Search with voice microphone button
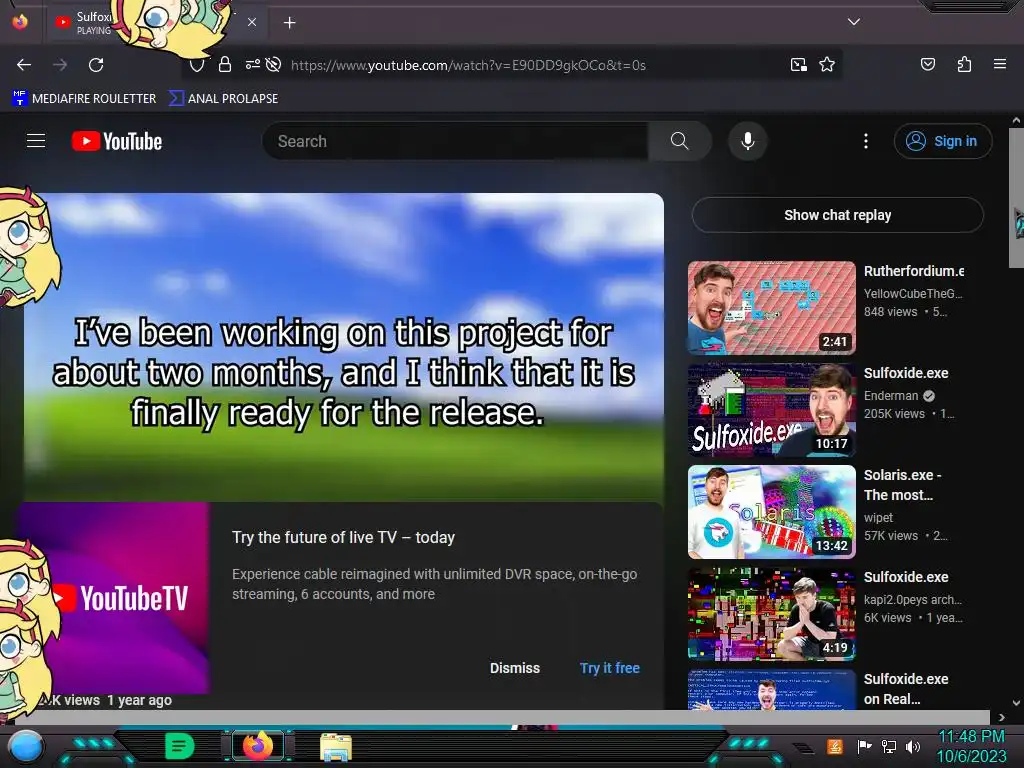The image size is (1024, 768). coord(748,141)
